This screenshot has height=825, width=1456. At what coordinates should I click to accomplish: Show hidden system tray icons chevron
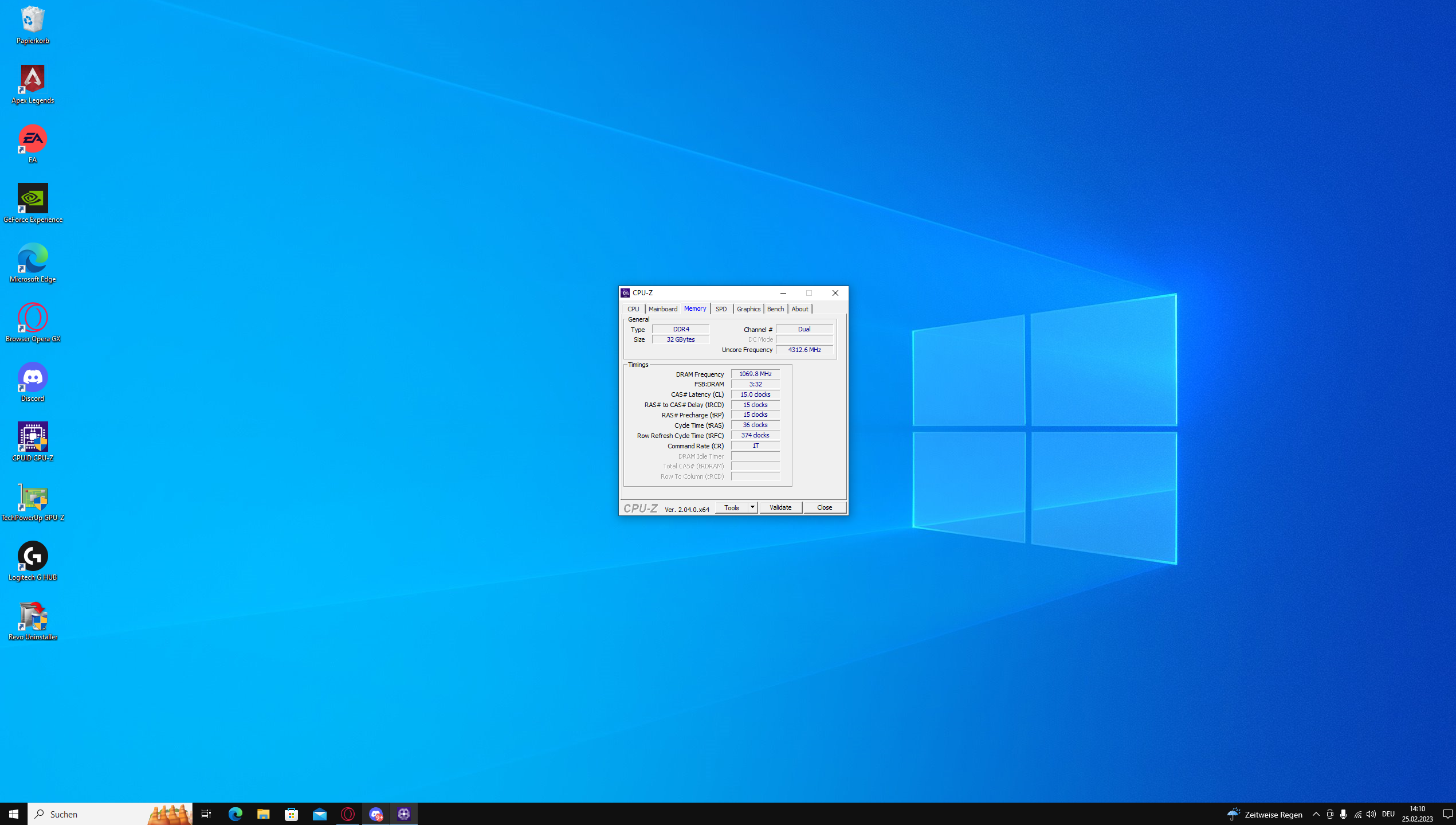click(1316, 814)
